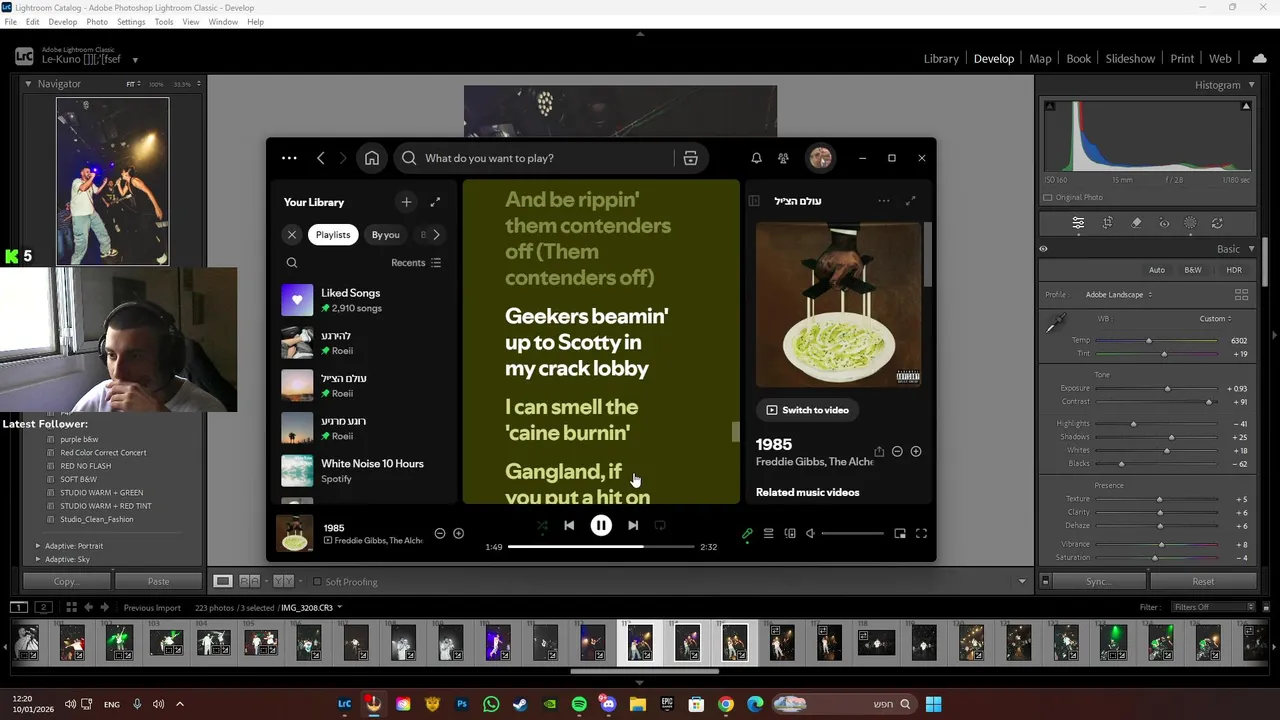Image resolution: width=1280 pixels, height=720 pixels.
Task: Clear the Playlists library filter
Action: tap(292, 235)
